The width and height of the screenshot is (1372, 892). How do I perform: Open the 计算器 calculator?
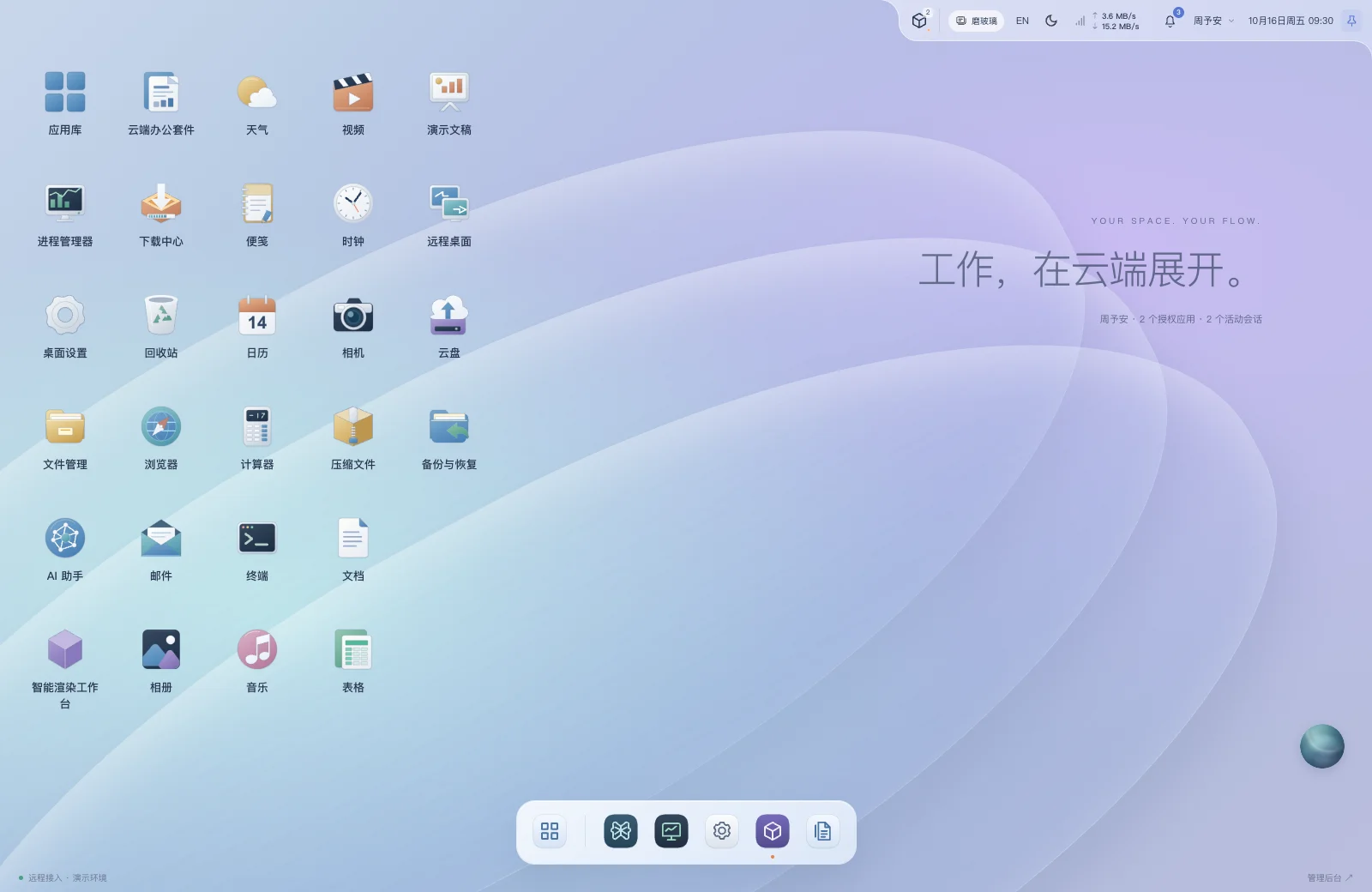click(x=257, y=438)
